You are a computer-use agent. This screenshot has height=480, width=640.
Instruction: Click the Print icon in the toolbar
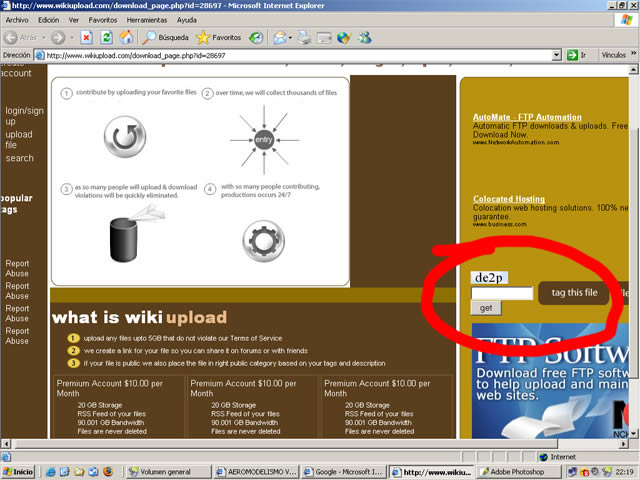pyautogui.click(x=303, y=37)
